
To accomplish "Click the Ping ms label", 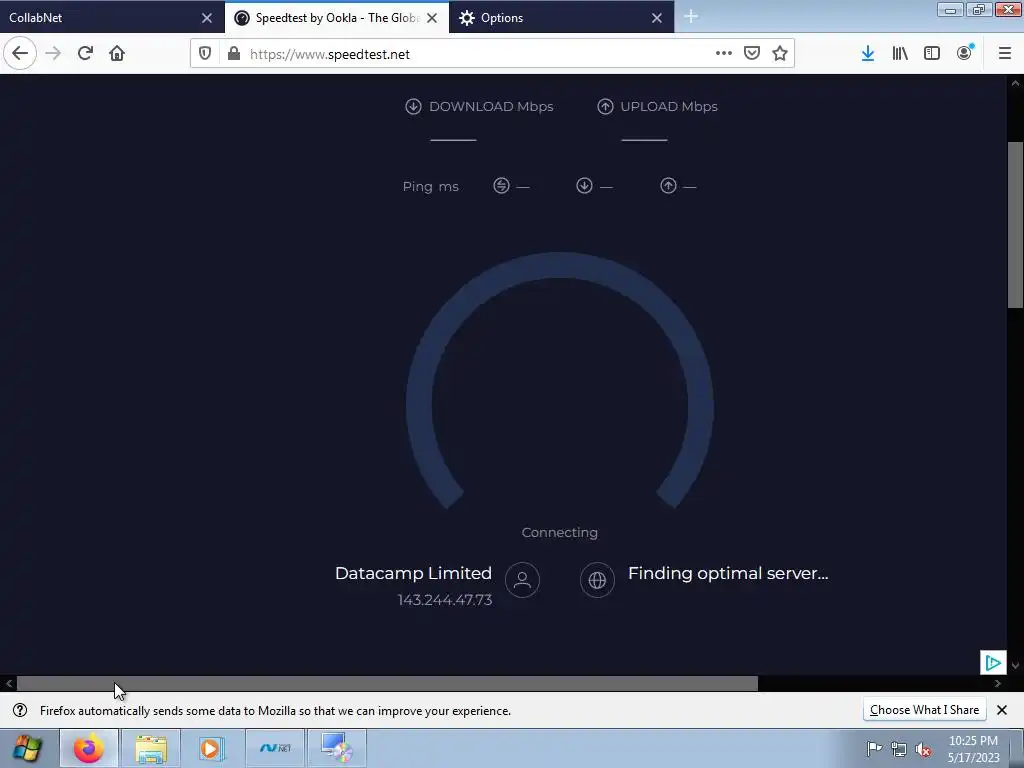I will click(430, 187).
